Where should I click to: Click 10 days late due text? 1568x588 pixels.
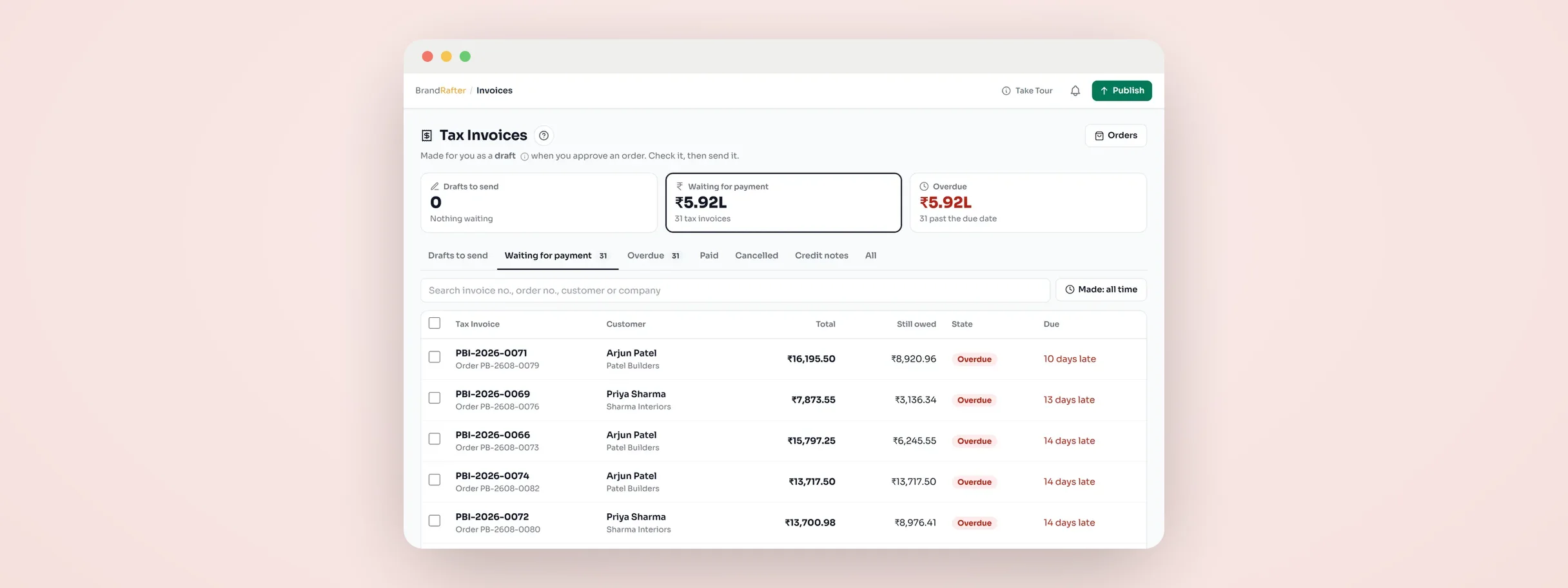1070,359
